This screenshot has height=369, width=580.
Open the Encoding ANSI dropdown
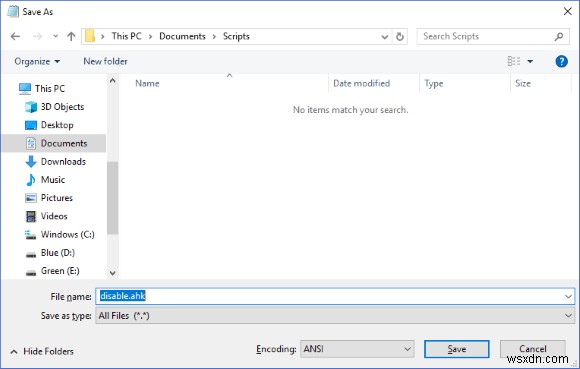click(x=357, y=349)
